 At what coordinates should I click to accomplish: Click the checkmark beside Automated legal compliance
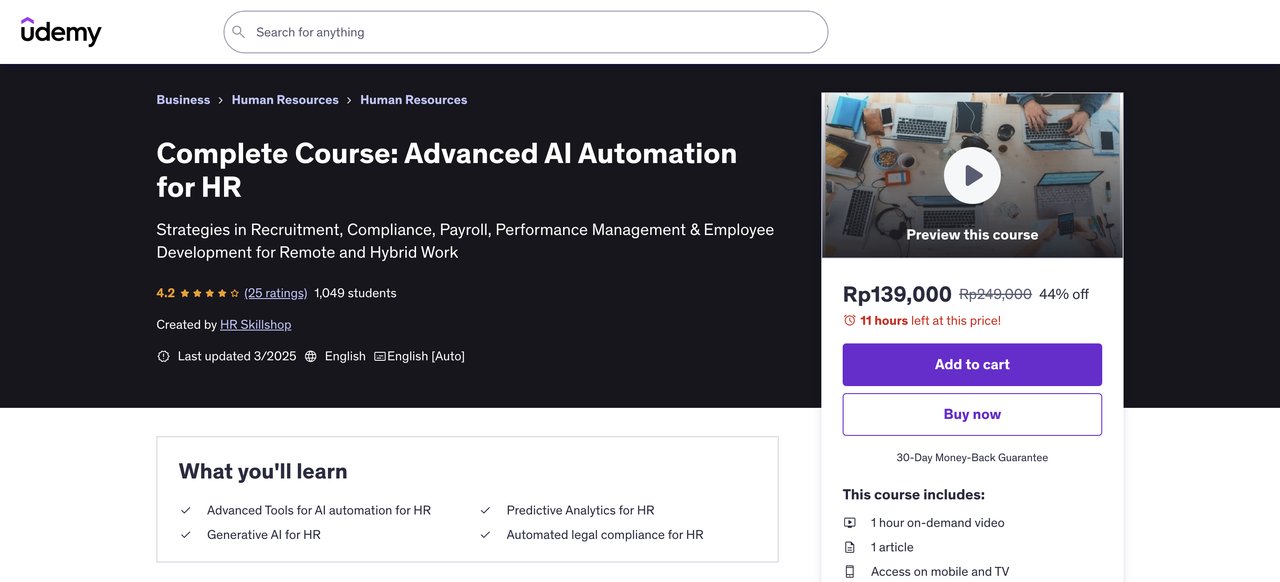click(485, 535)
